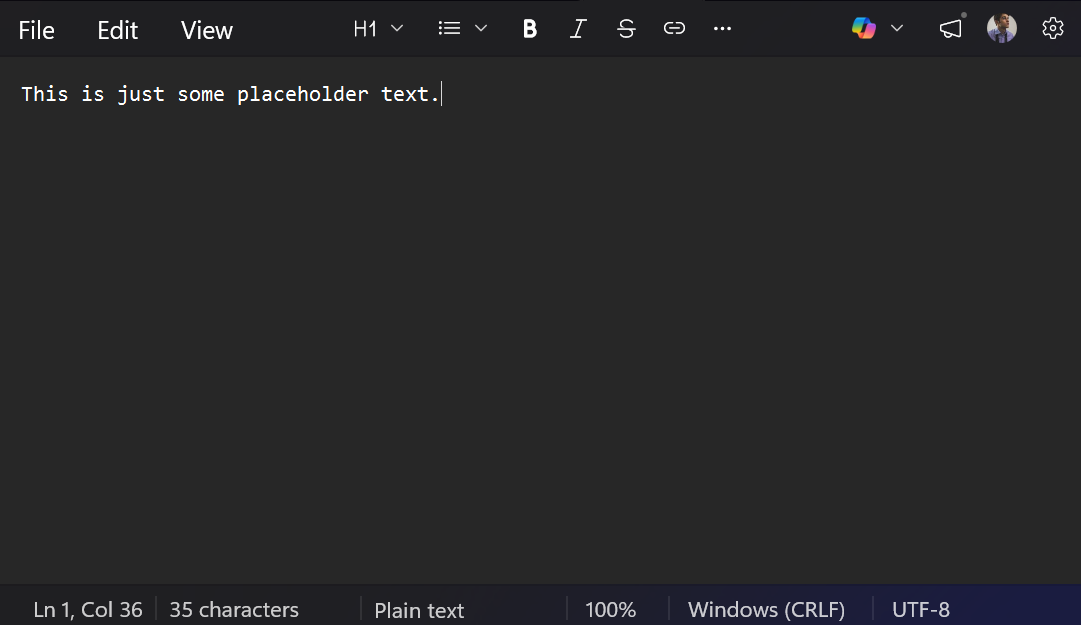This screenshot has width=1081, height=625.
Task: Toggle italic formatting
Action: 578,29
